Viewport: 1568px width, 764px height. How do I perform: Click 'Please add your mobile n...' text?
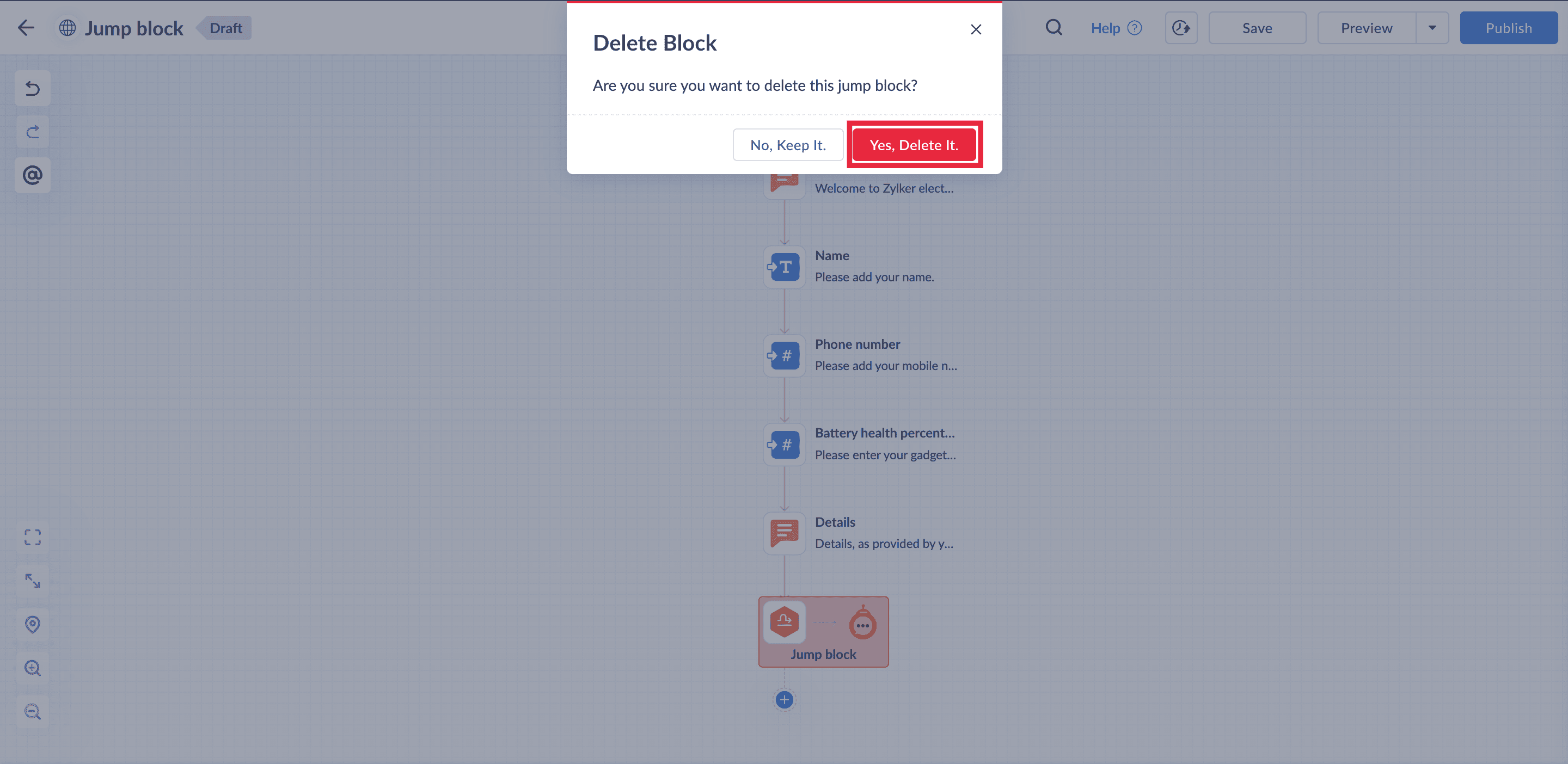[886, 366]
